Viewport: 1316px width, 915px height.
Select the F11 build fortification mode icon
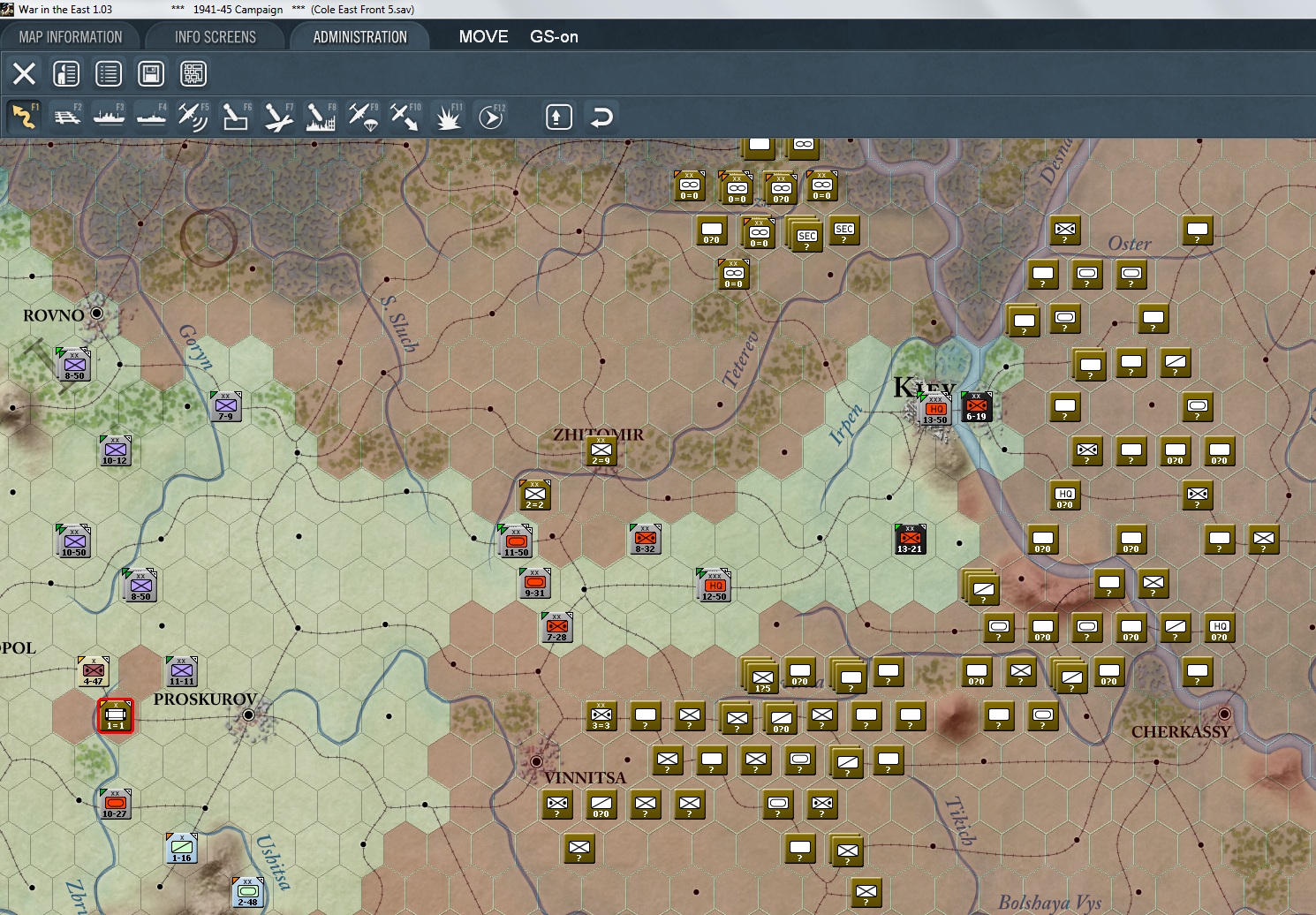[x=448, y=117]
